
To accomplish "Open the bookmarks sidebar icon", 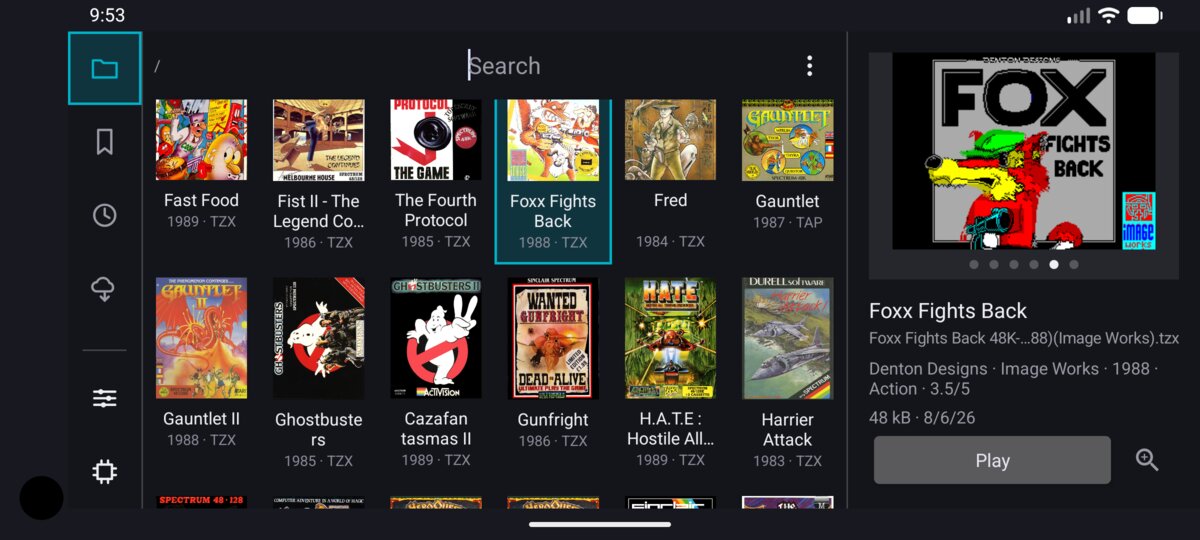I will tap(104, 142).
